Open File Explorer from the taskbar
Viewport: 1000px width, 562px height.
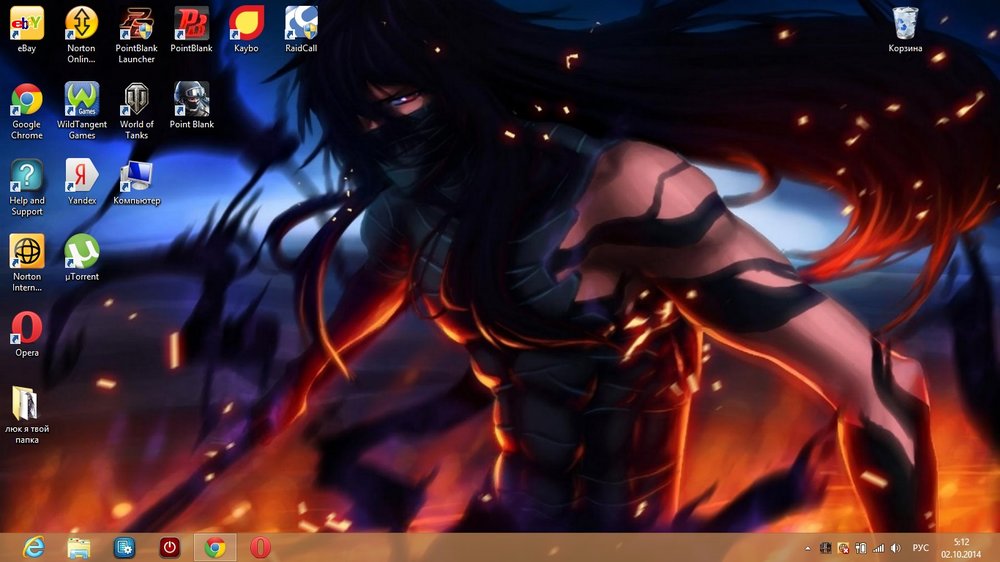(x=79, y=547)
